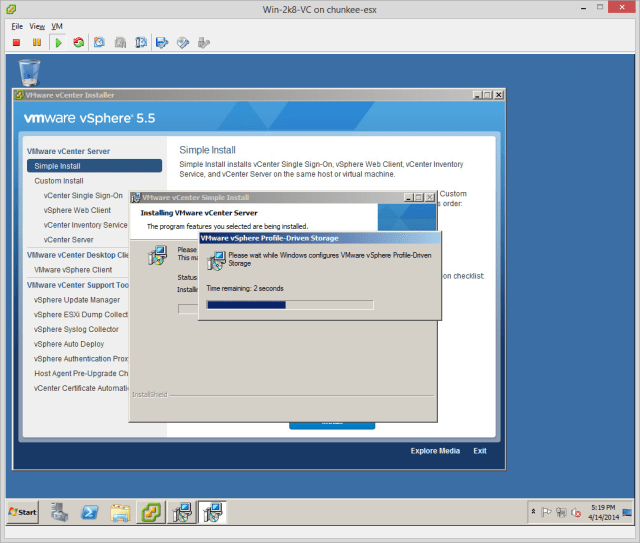Click the VMware vCenter Support Tools heading
This screenshot has width=640, height=543.
pyautogui.click(x=78, y=285)
